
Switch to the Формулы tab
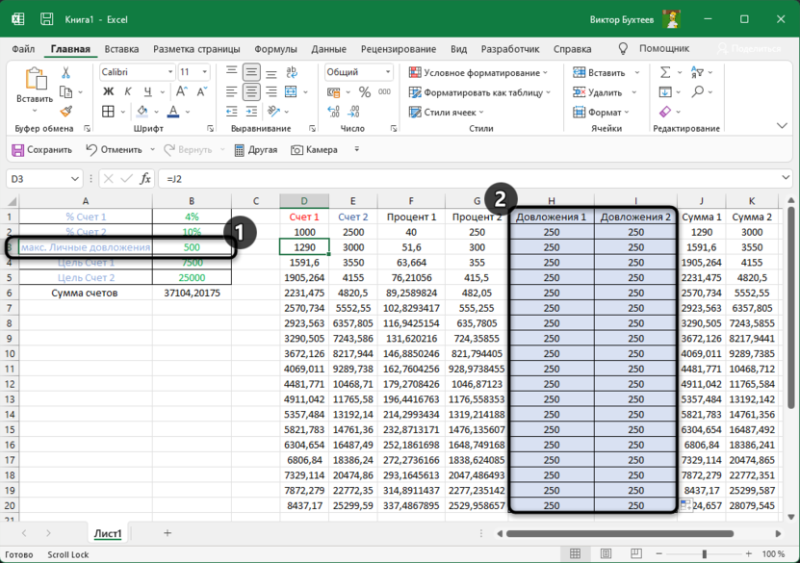point(276,49)
